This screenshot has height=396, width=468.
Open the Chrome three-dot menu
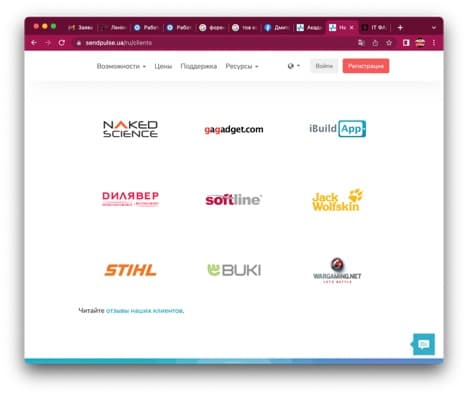click(x=434, y=43)
